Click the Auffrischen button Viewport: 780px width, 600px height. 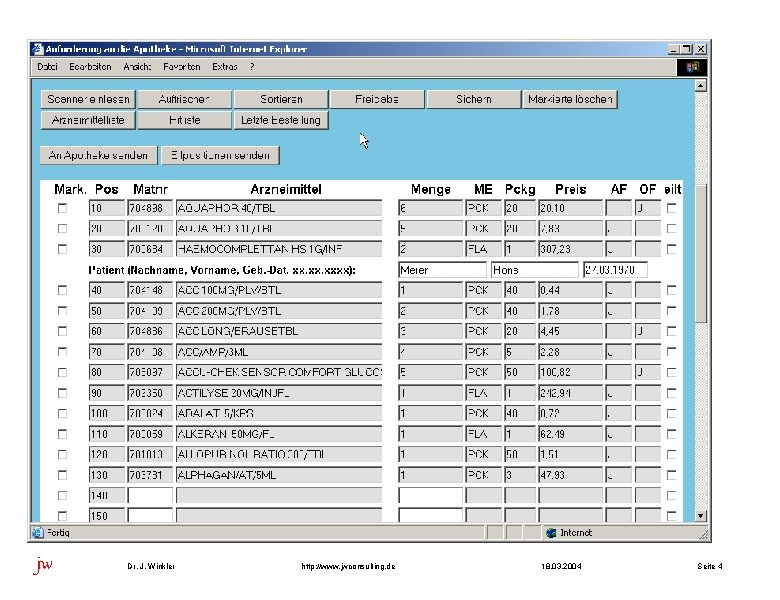pyautogui.click(x=184, y=99)
